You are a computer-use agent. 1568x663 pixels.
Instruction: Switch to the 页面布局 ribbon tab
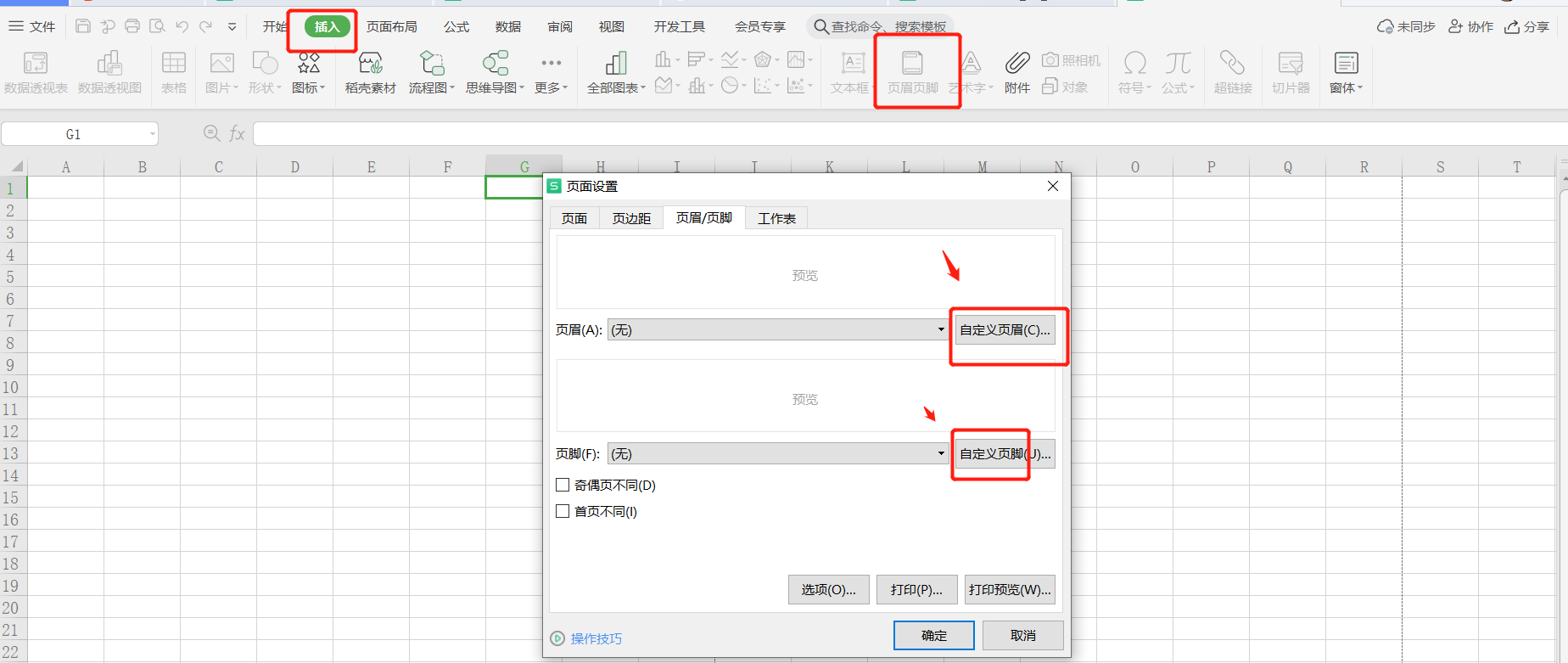point(392,26)
